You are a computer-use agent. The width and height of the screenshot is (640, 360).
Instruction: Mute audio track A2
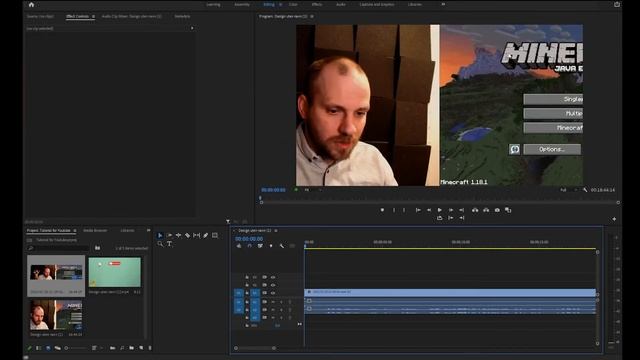click(273, 310)
